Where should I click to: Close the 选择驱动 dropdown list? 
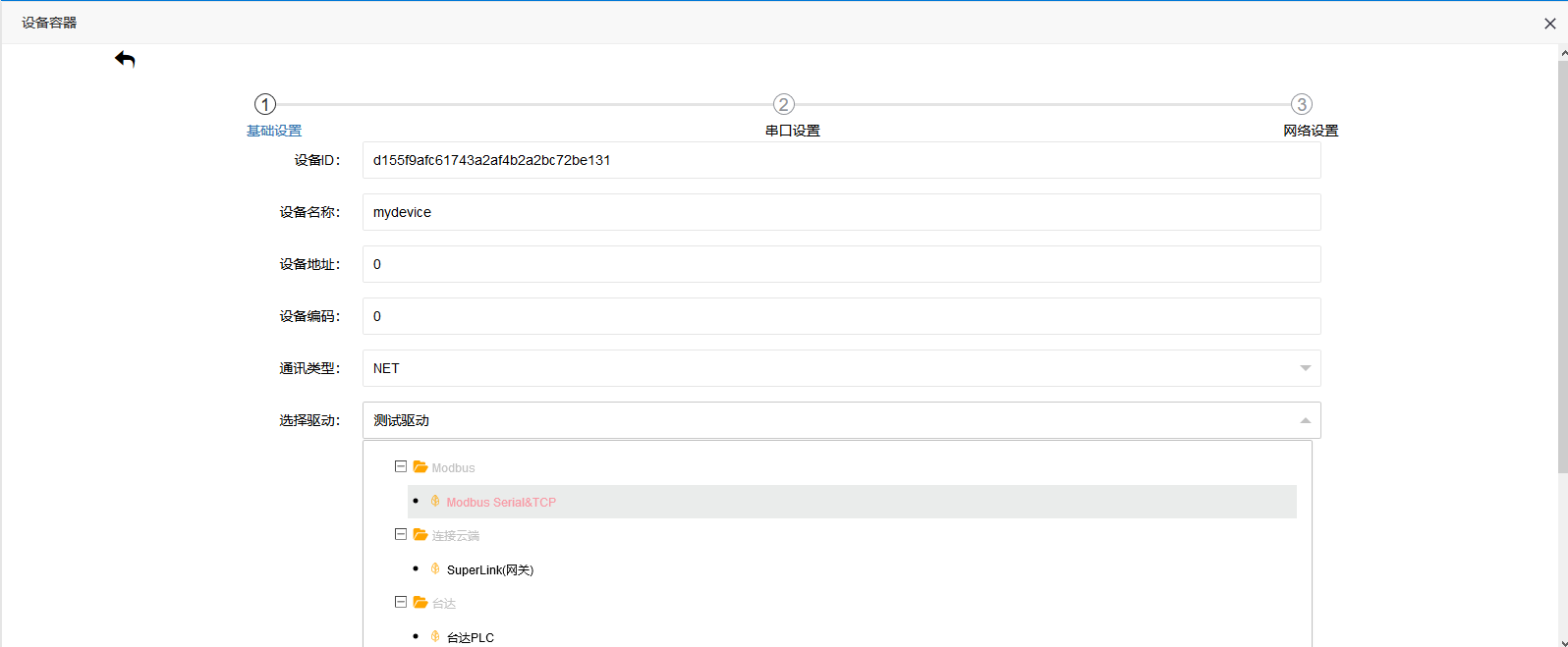1305,420
